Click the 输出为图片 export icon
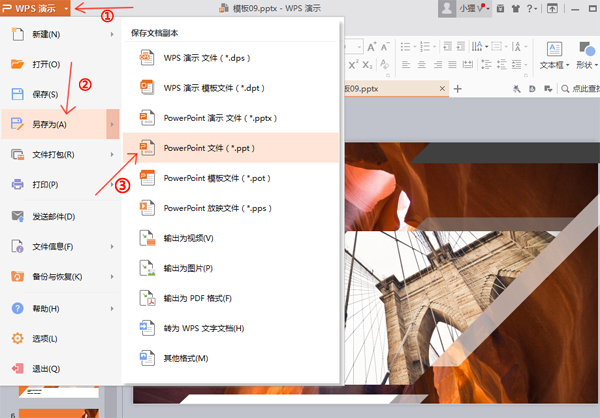The image size is (600, 418). 146,268
